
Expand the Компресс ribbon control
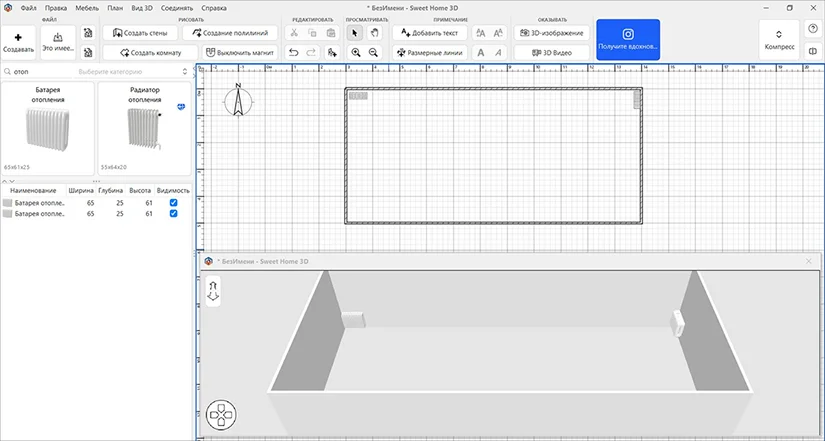[779, 40]
